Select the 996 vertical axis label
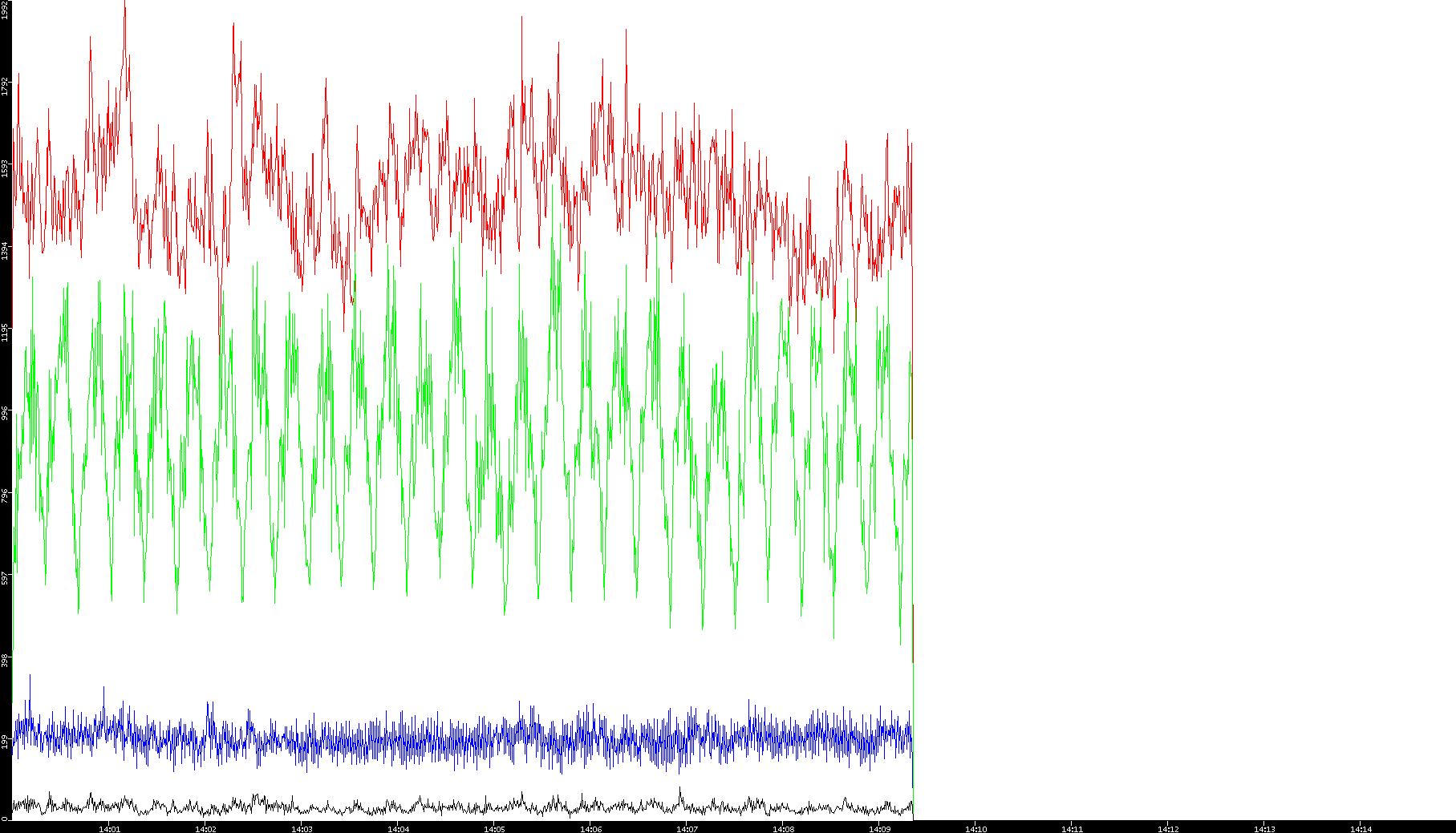Screen dimensions: 1456x833 (x=5, y=414)
